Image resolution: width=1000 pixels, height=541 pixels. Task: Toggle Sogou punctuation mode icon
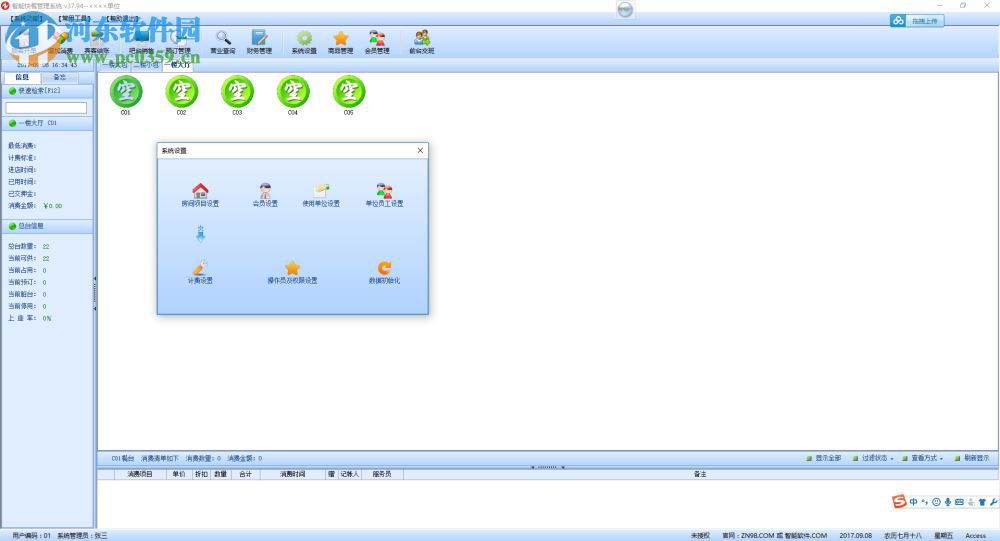pos(925,502)
